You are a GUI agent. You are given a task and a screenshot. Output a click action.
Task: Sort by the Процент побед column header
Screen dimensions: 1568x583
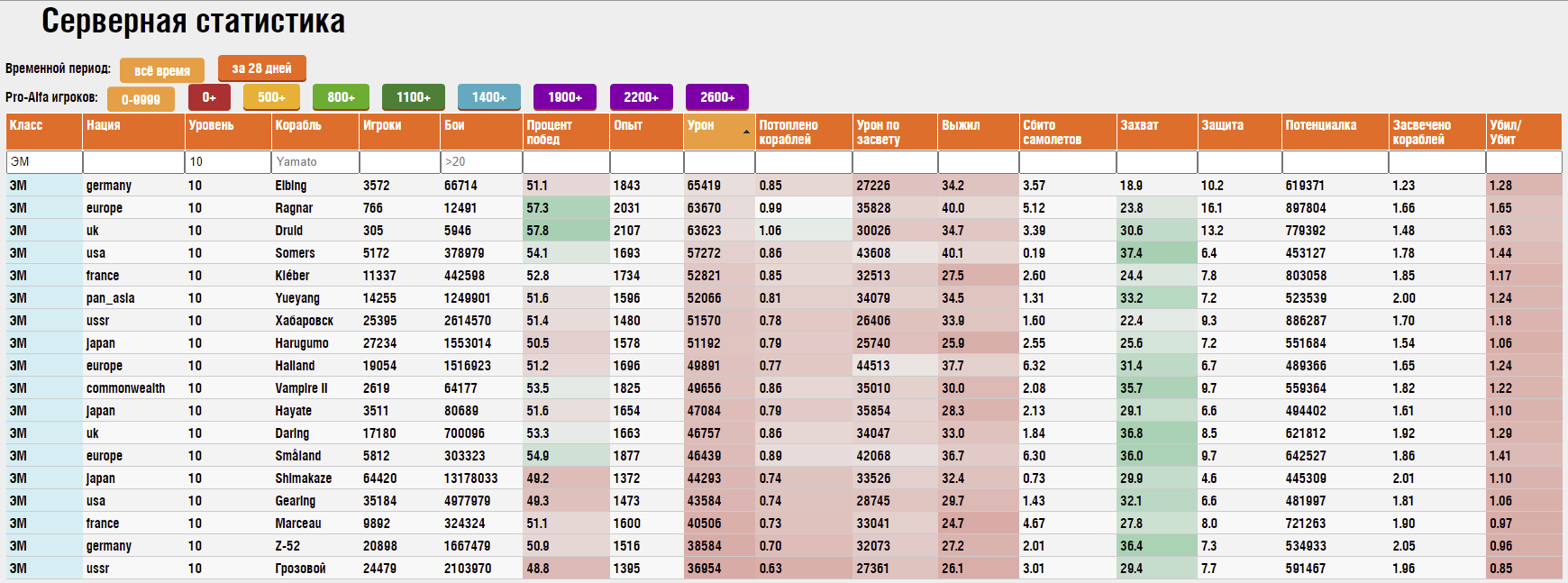pyautogui.click(x=566, y=132)
